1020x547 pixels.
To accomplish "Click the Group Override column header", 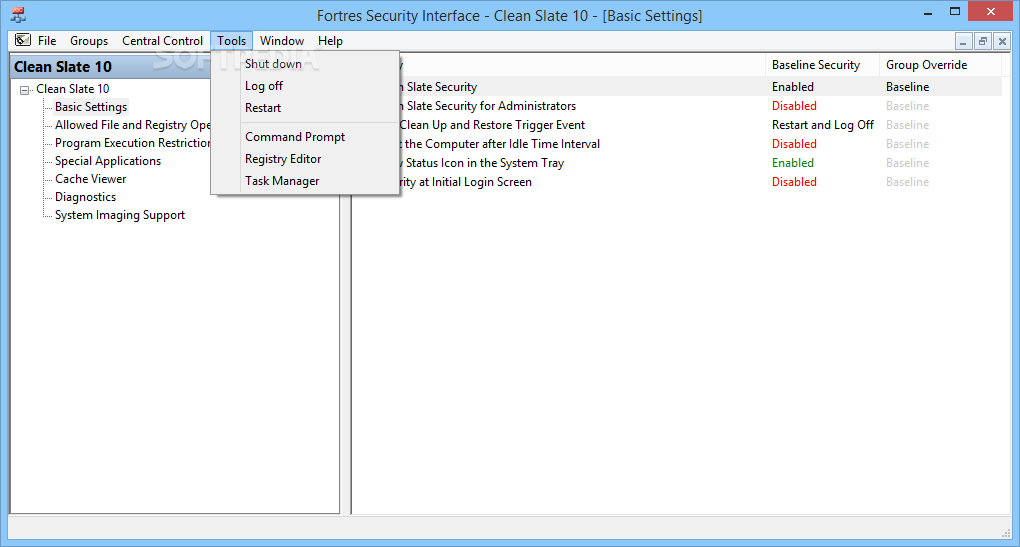I will click(940, 65).
